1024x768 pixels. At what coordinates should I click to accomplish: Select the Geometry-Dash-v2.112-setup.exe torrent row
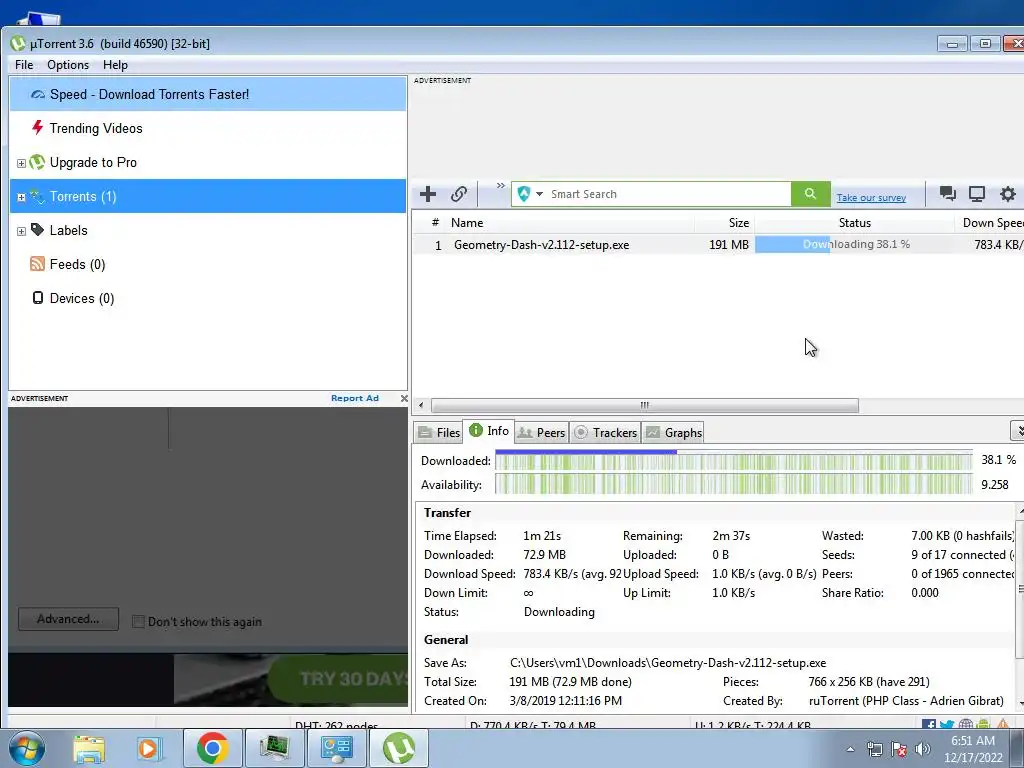pos(718,244)
